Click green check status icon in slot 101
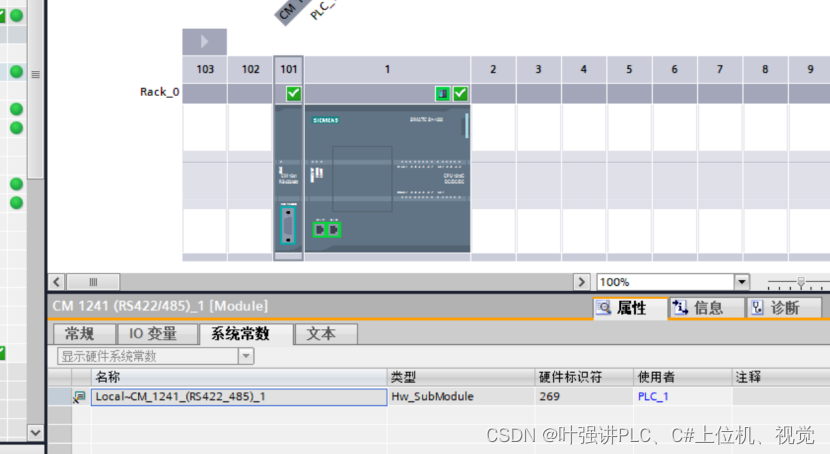Image resolution: width=830 pixels, height=454 pixels. [293, 94]
